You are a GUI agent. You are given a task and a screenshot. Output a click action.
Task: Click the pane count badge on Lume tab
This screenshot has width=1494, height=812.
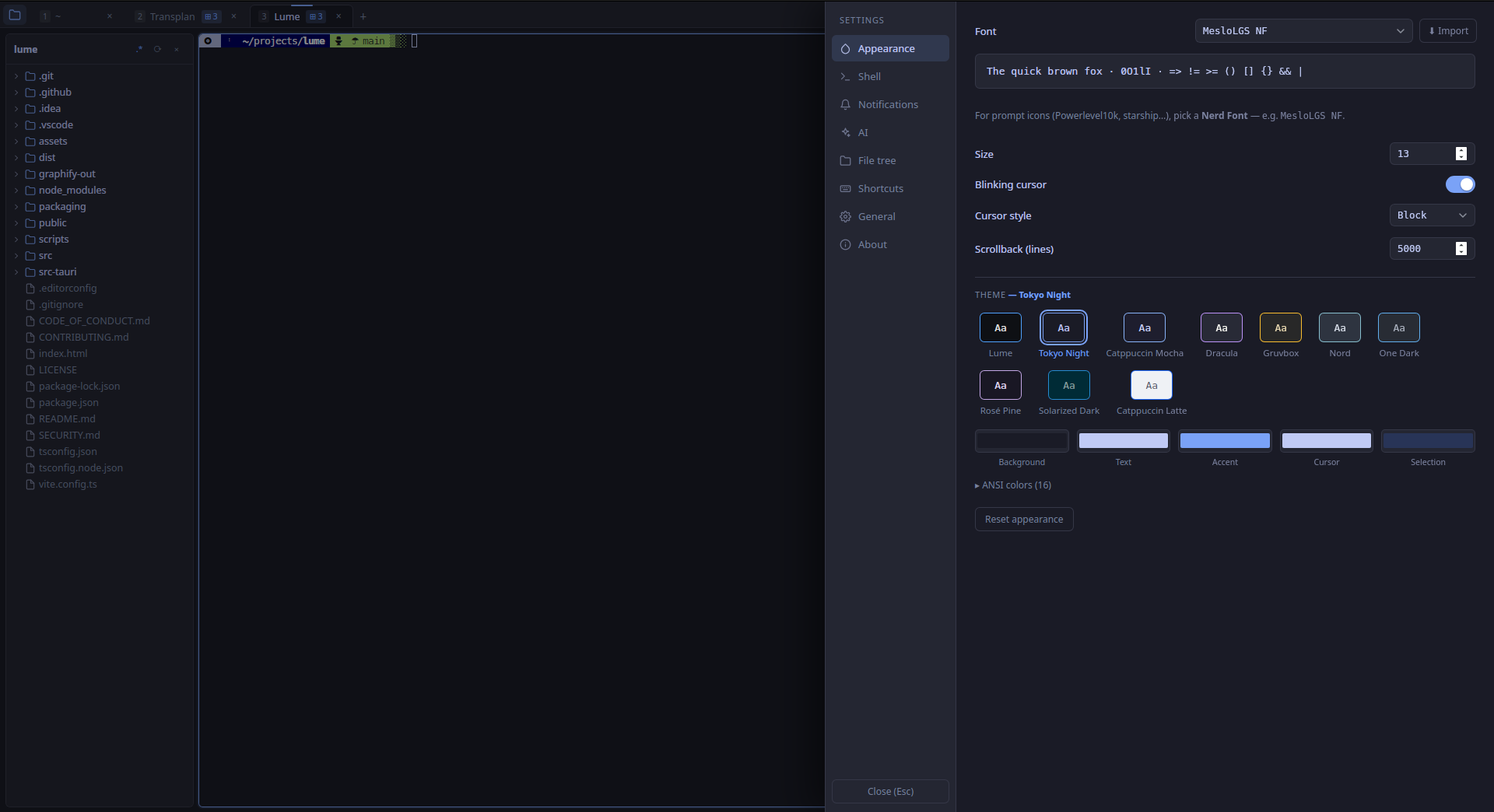pyautogui.click(x=316, y=16)
